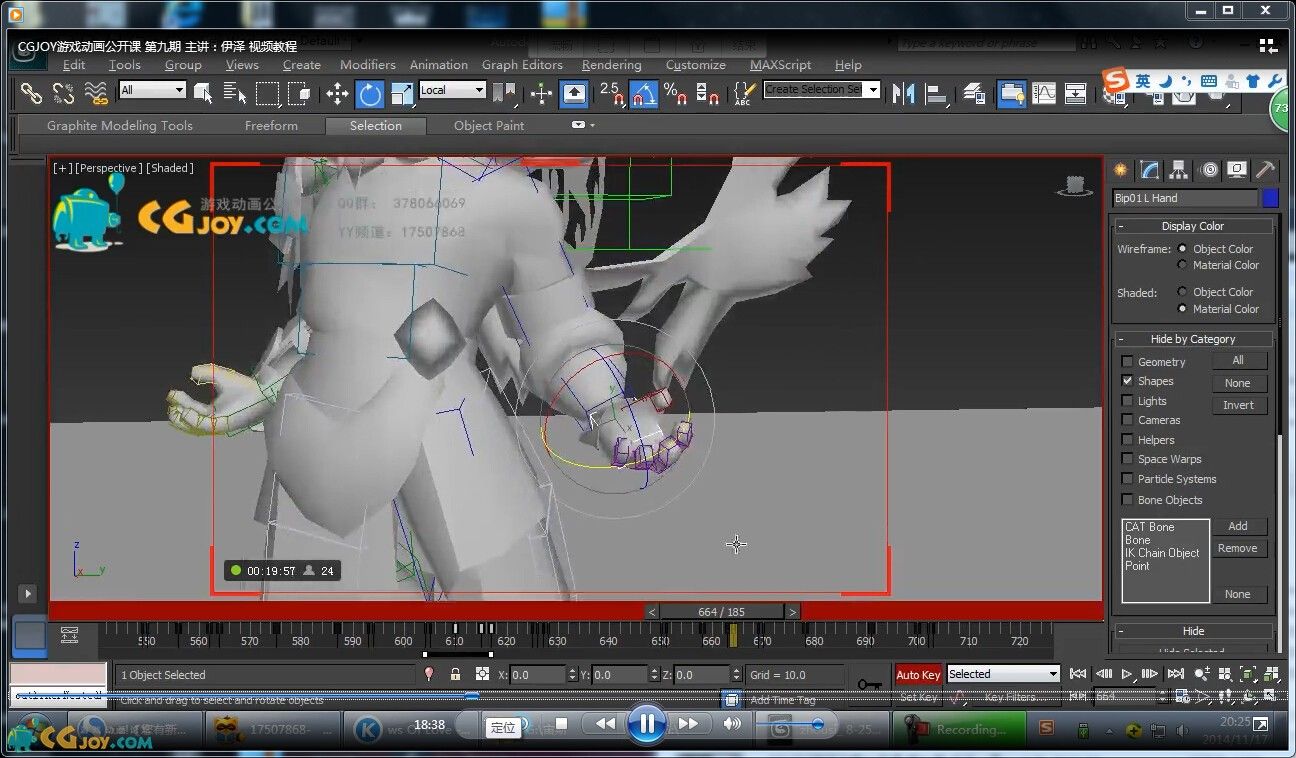Switch to the Object Paint tab

click(489, 126)
